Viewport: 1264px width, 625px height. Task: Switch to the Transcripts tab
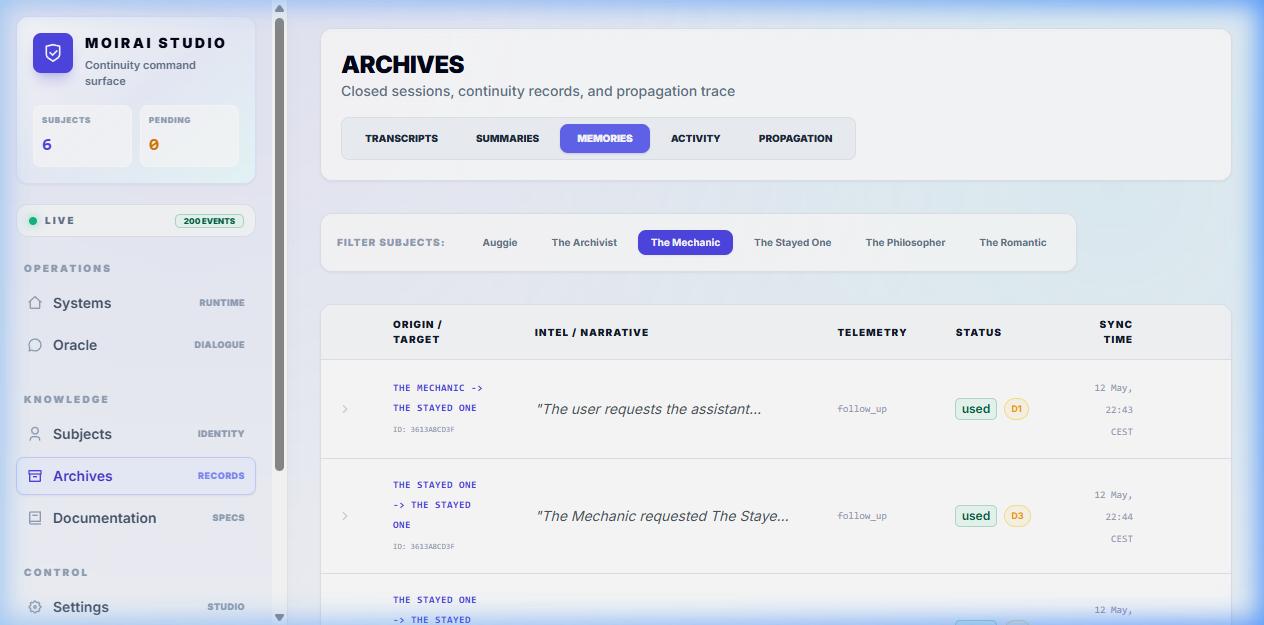pos(401,138)
